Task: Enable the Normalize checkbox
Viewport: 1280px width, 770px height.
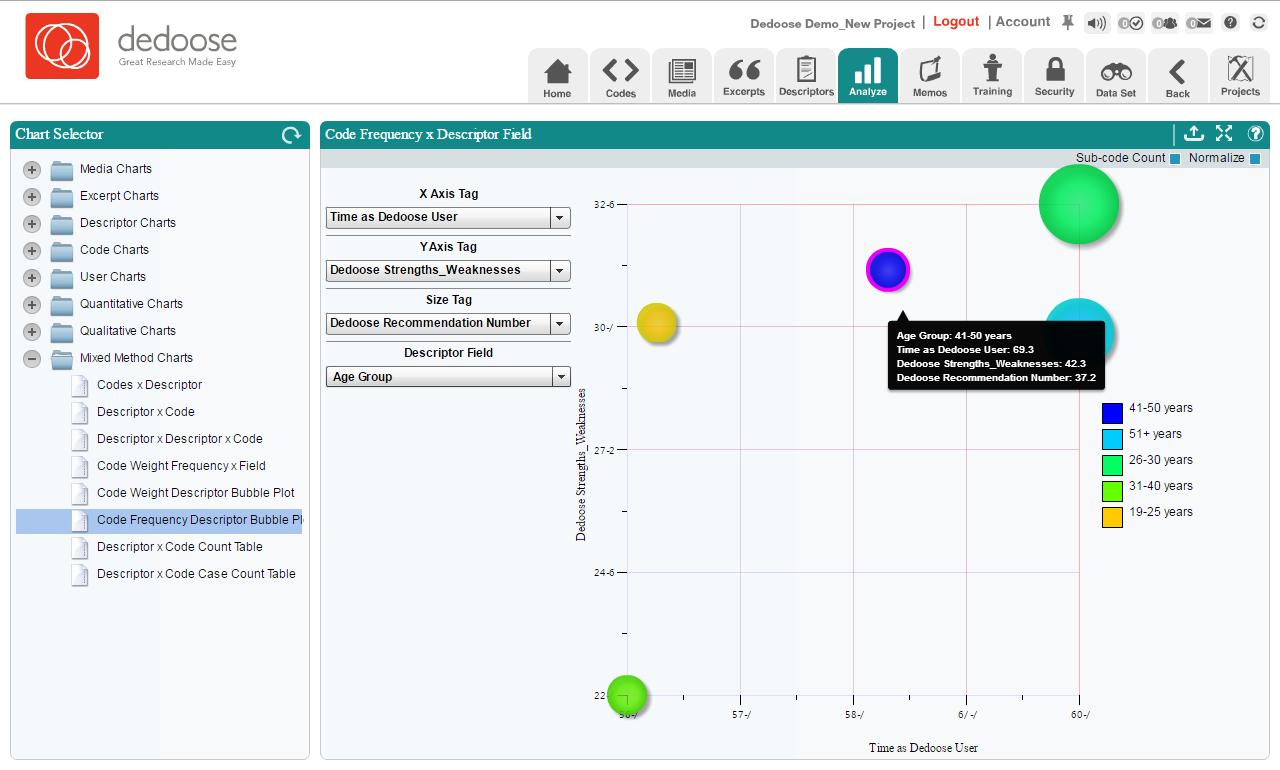Action: click(x=1255, y=159)
